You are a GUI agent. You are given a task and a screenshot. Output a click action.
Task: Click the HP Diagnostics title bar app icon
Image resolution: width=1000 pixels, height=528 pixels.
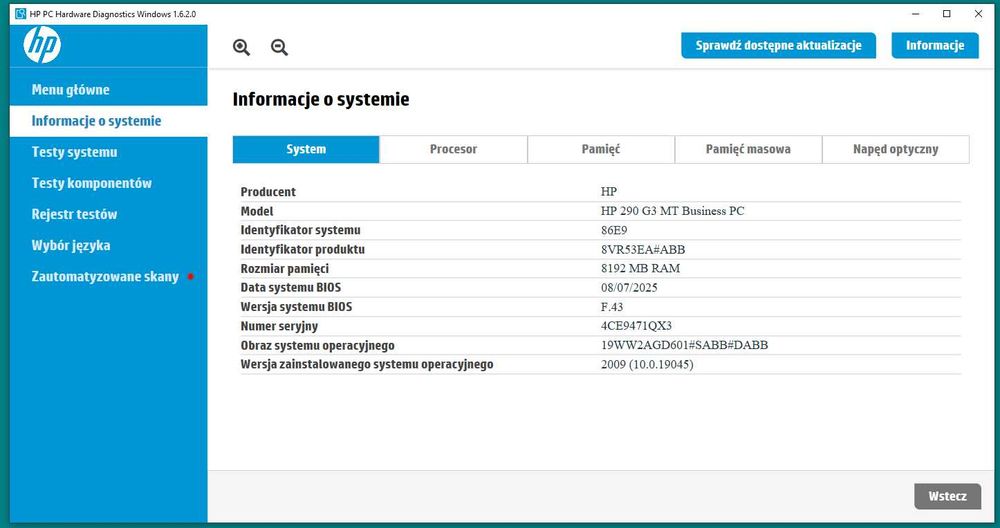click(x=20, y=13)
